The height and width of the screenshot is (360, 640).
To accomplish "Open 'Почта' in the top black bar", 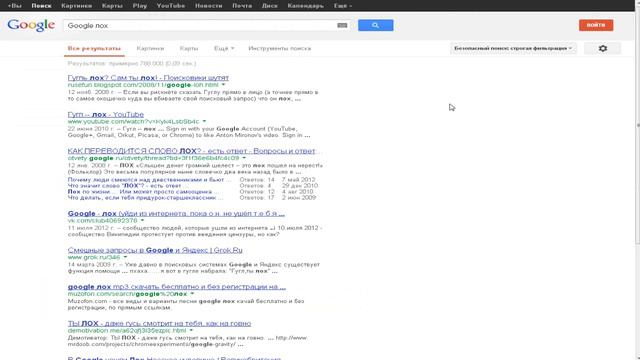I will pos(242,6).
